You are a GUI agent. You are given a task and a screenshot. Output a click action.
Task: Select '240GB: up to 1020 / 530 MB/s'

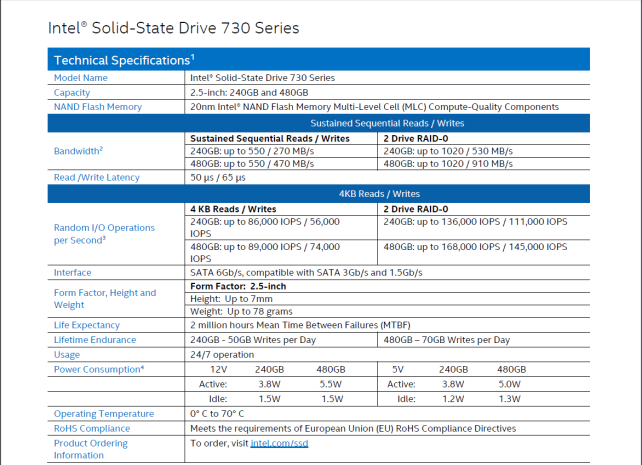click(x=448, y=151)
